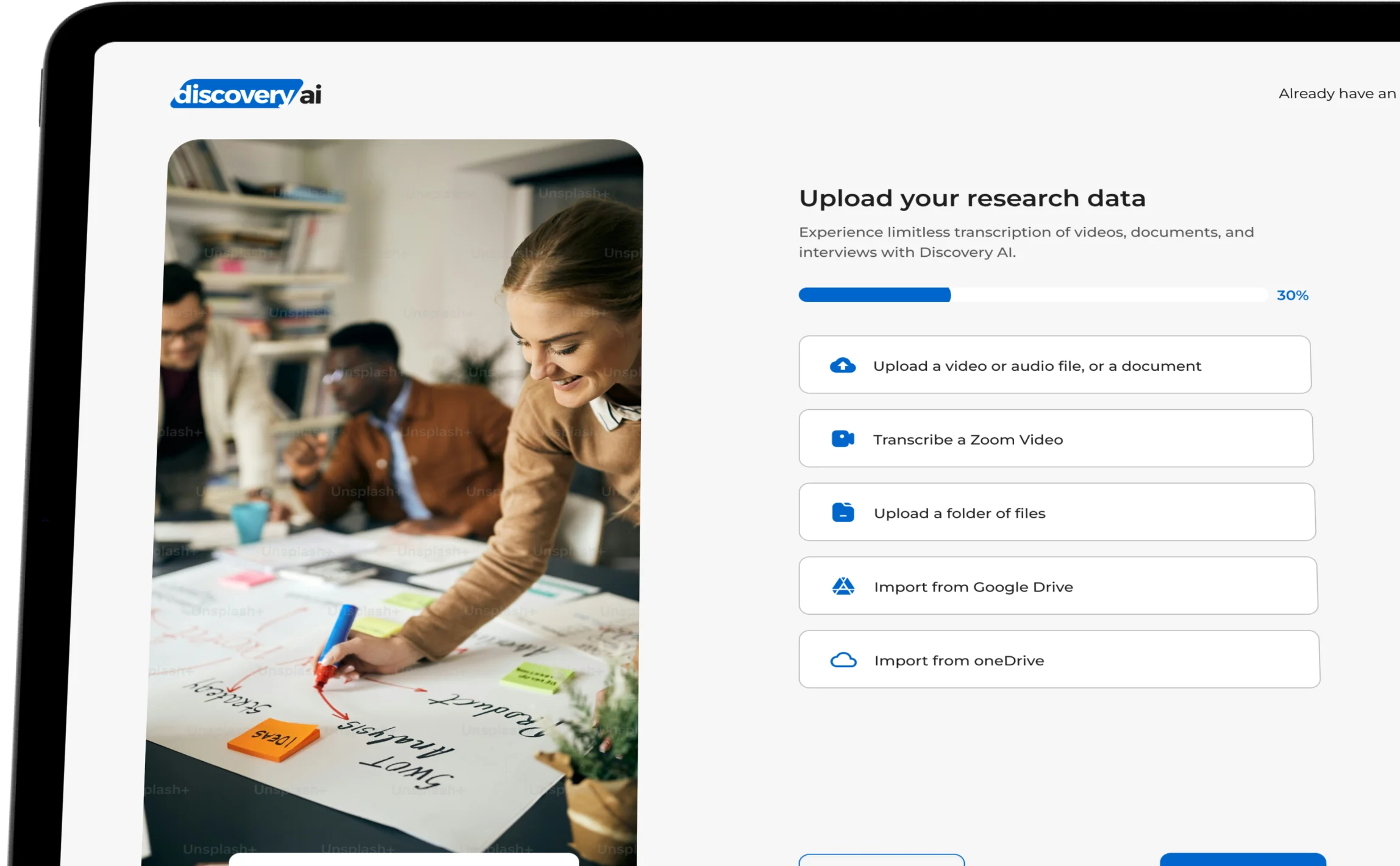
Task: Choose 'Import from oneDrive' label text
Action: (959, 661)
